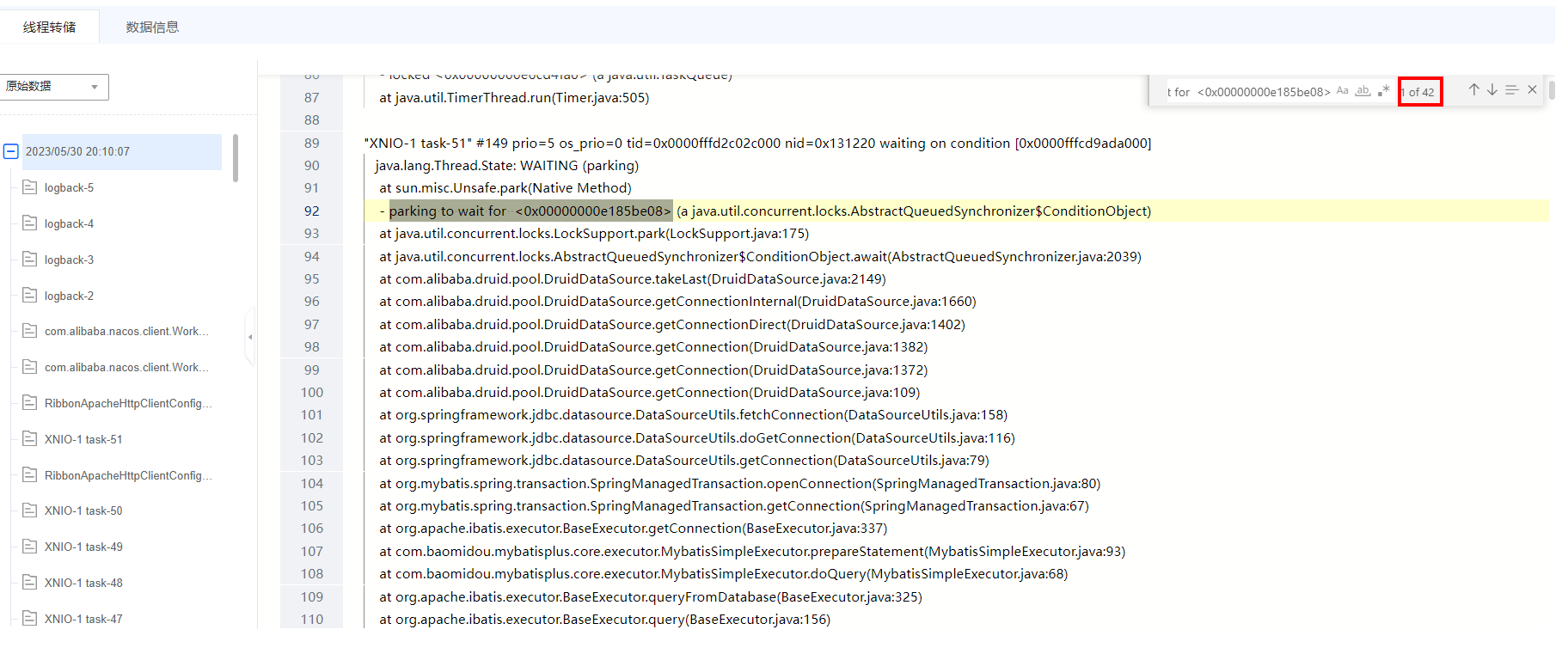Open the 原始数据 dropdown
Screen dimensions: 1568x654
pyautogui.click(x=53, y=87)
